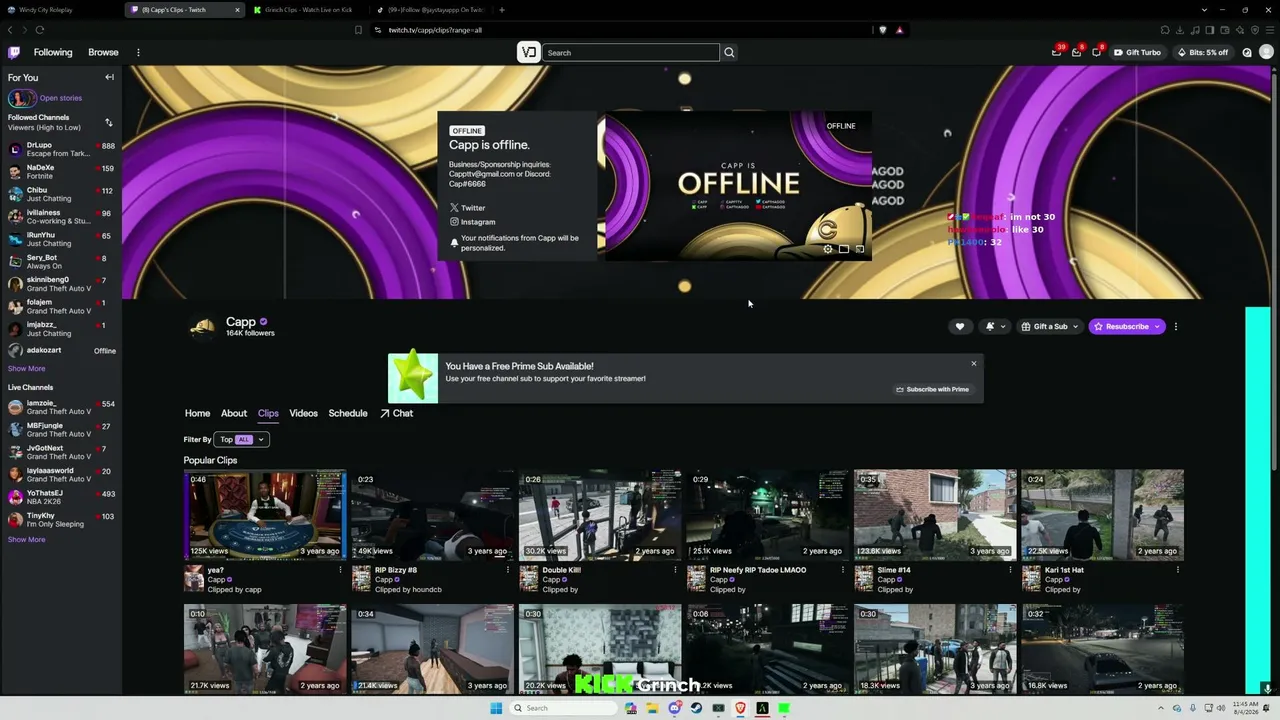This screenshot has height=720, width=1280.
Task: Open Capp's Twitter link
Action: (x=468, y=208)
